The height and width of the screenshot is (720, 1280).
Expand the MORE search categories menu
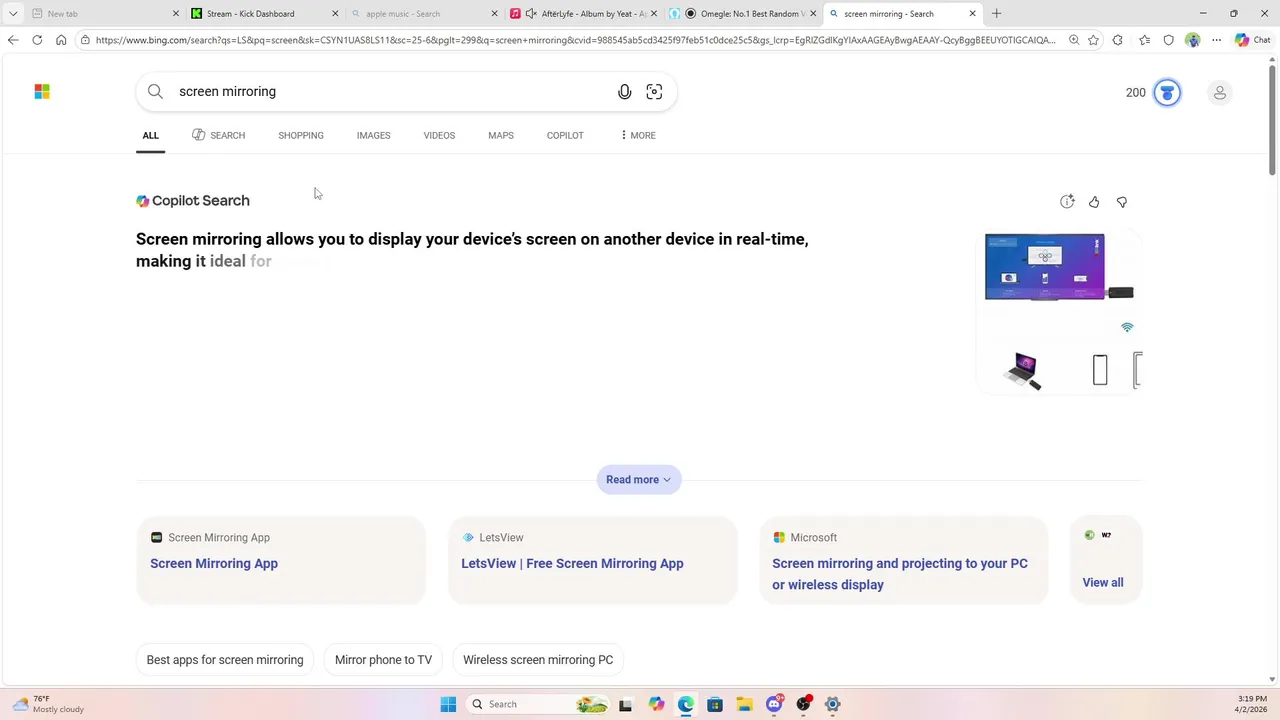(638, 135)
